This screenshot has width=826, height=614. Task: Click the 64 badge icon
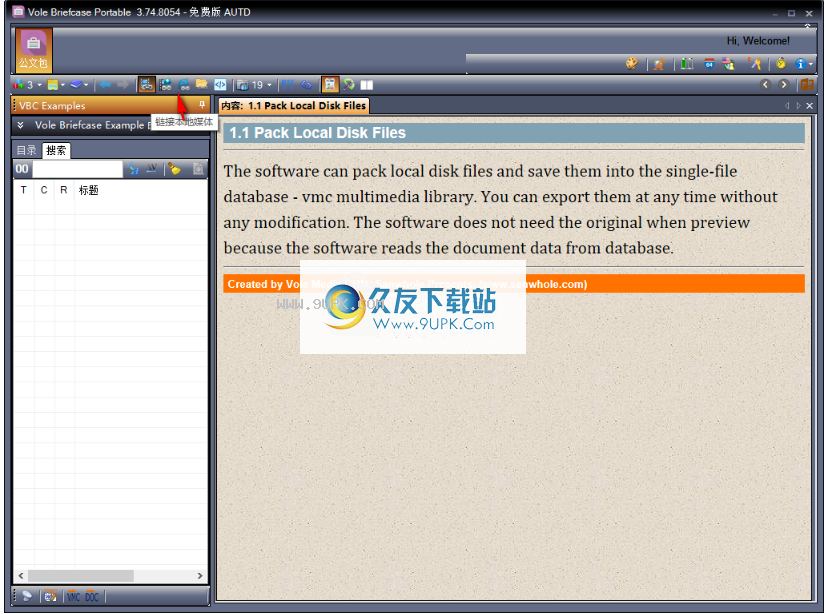pyautogui.click(x=709, y=64)
